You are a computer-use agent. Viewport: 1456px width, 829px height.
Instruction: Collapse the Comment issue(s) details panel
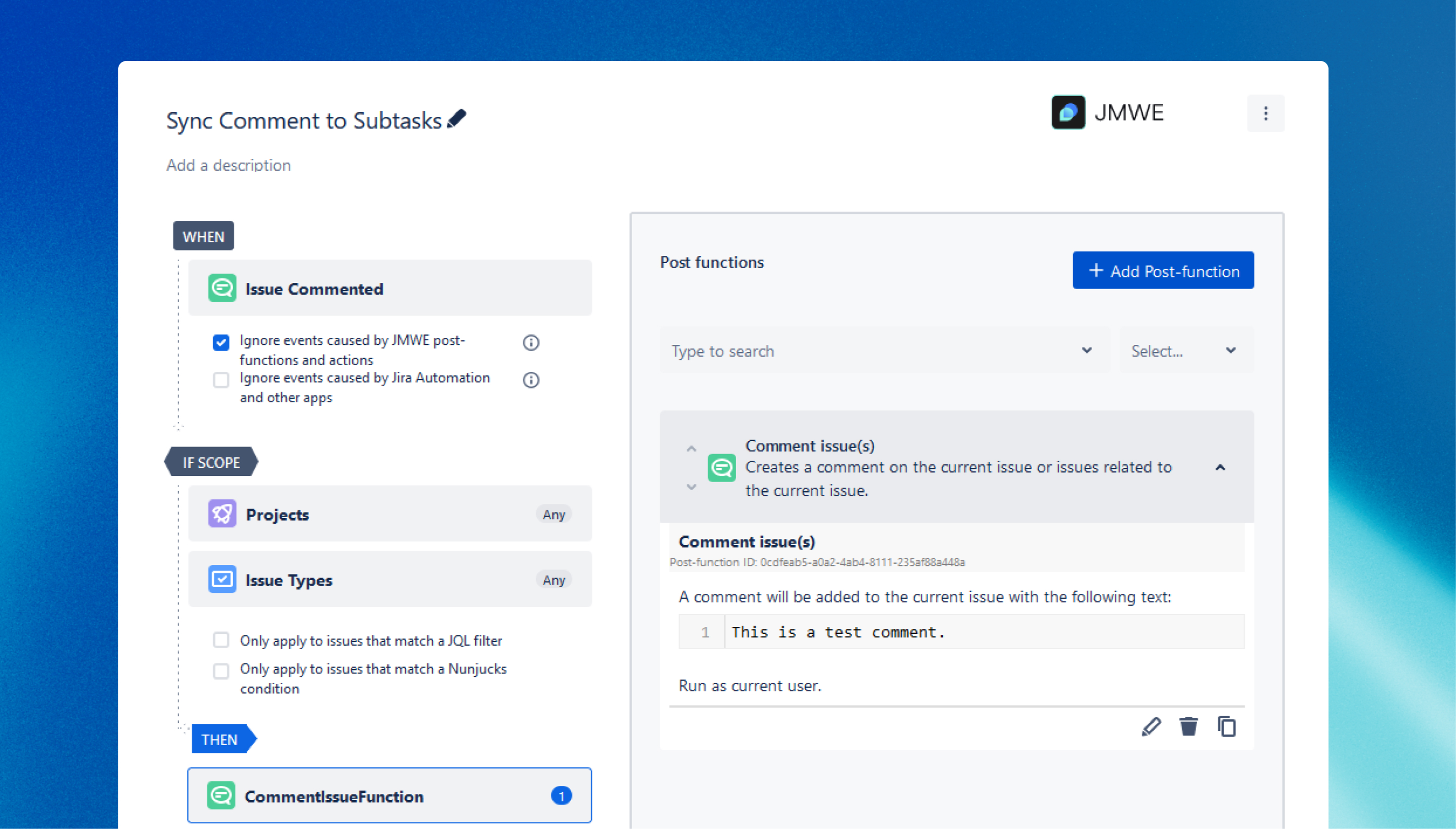click(1220, 467)
